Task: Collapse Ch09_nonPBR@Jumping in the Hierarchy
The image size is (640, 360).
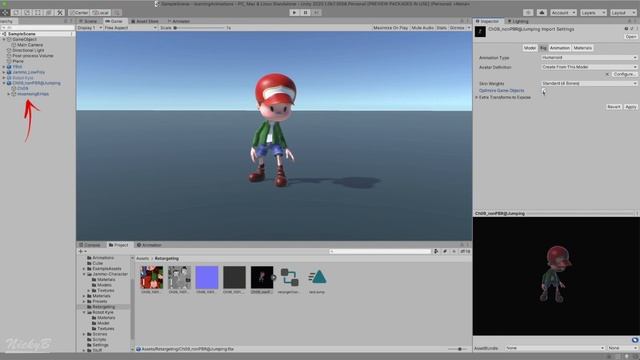Action: (x=4, y=83)
